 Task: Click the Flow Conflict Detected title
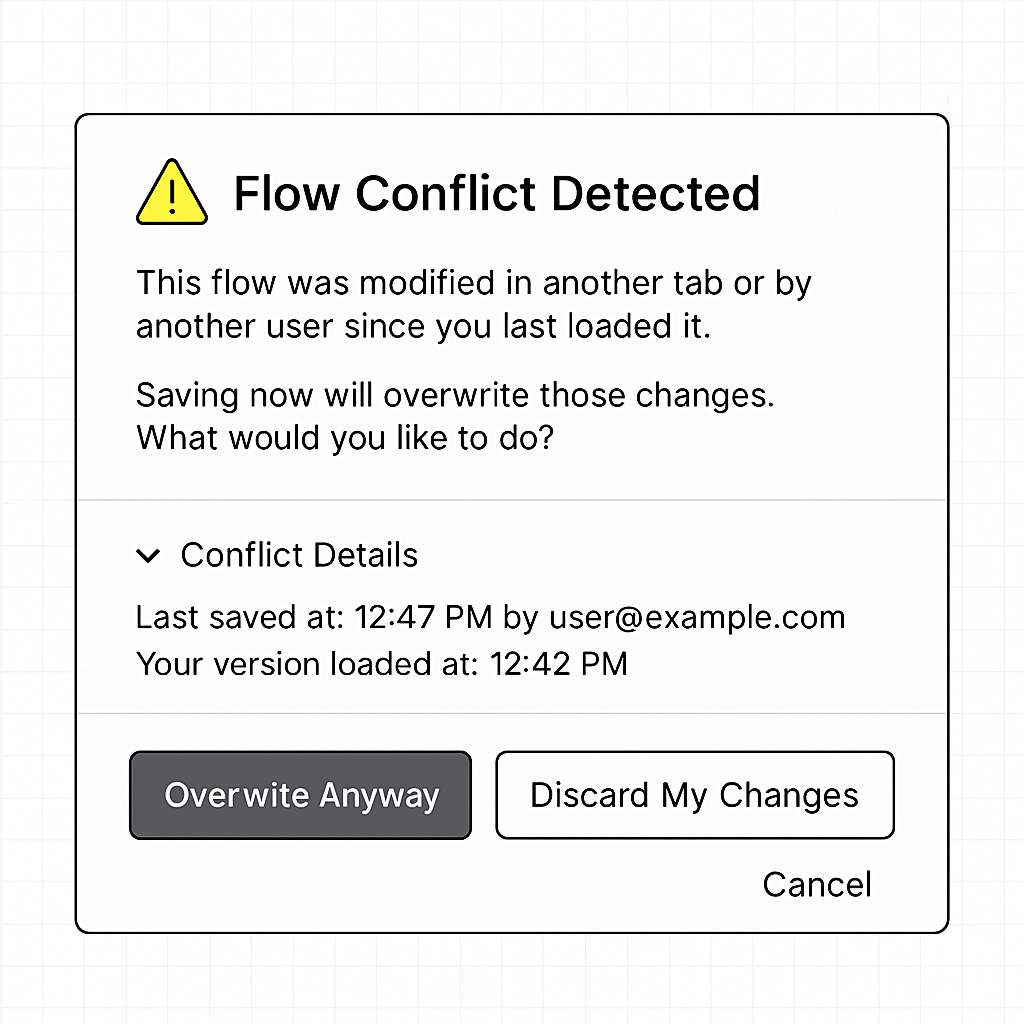click(x=496, y=192)
